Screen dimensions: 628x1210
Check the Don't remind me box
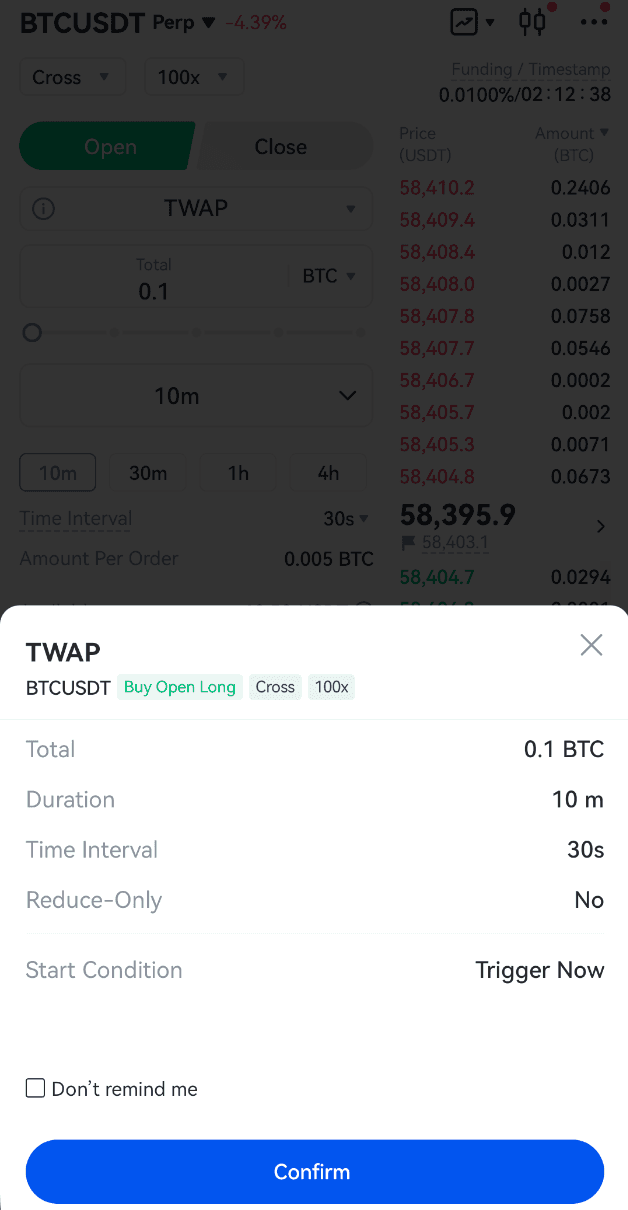point(36,1088)
